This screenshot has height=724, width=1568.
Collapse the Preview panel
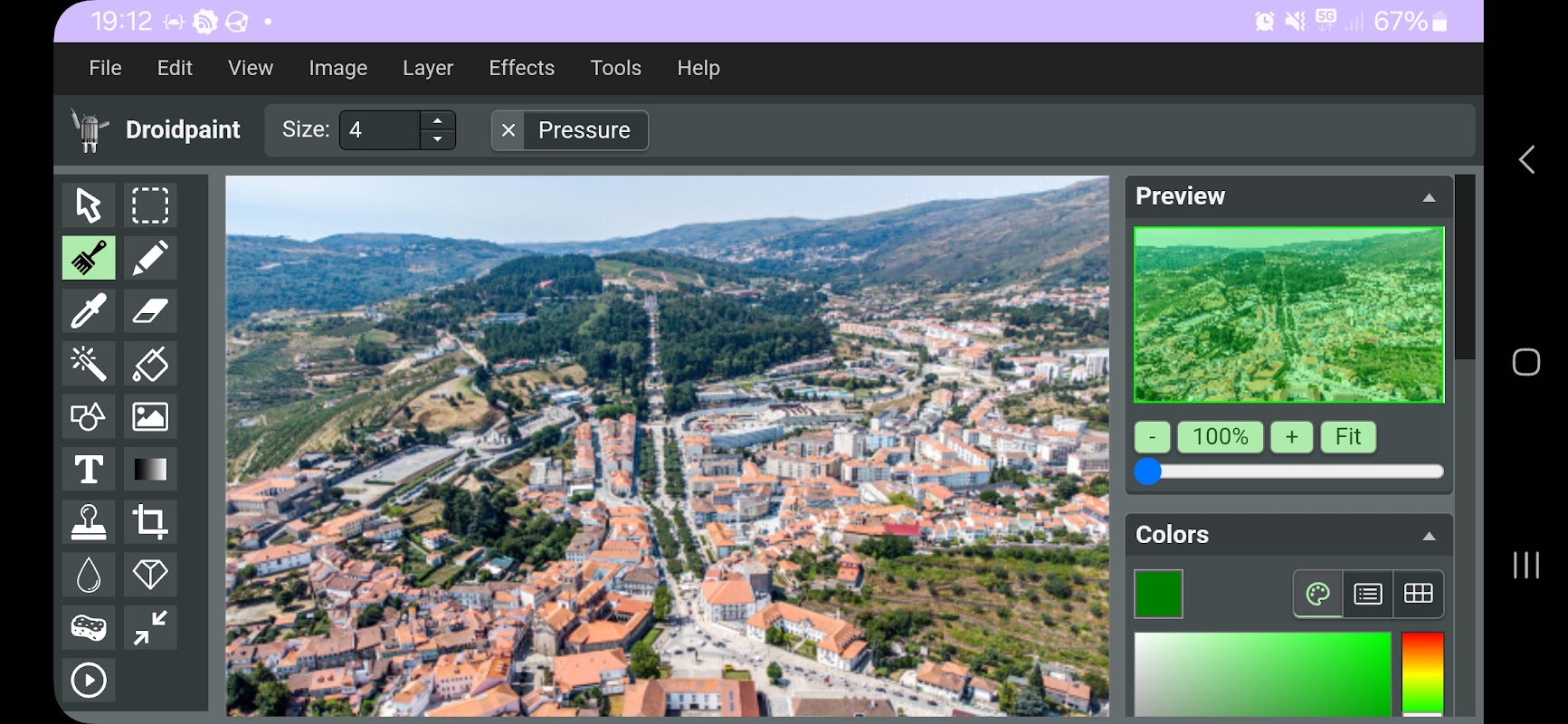(1429, 197)
